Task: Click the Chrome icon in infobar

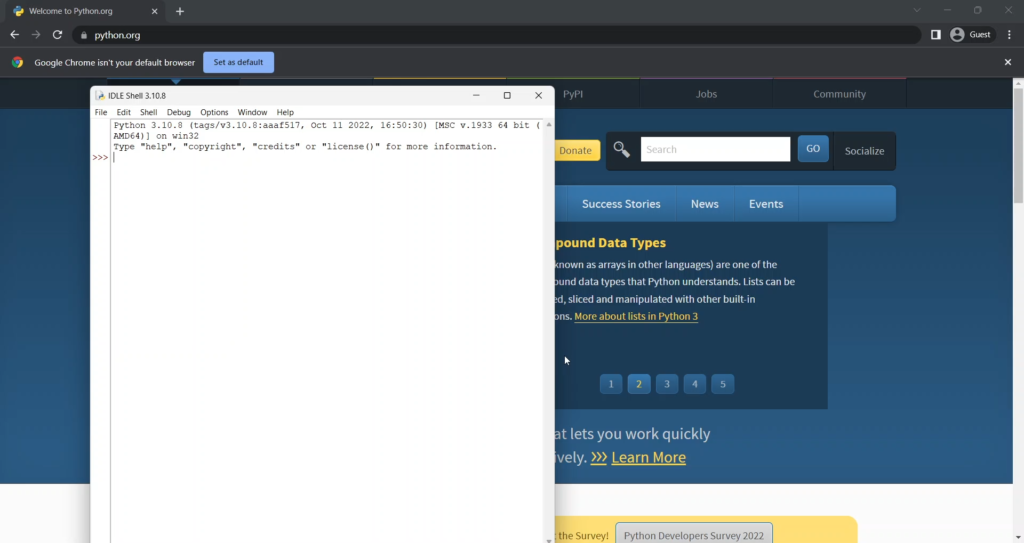Action: (x=18, y=62)
